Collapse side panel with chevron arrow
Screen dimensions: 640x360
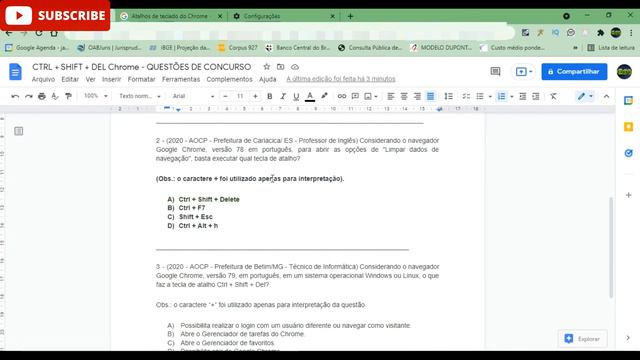(x=628, y=338)
